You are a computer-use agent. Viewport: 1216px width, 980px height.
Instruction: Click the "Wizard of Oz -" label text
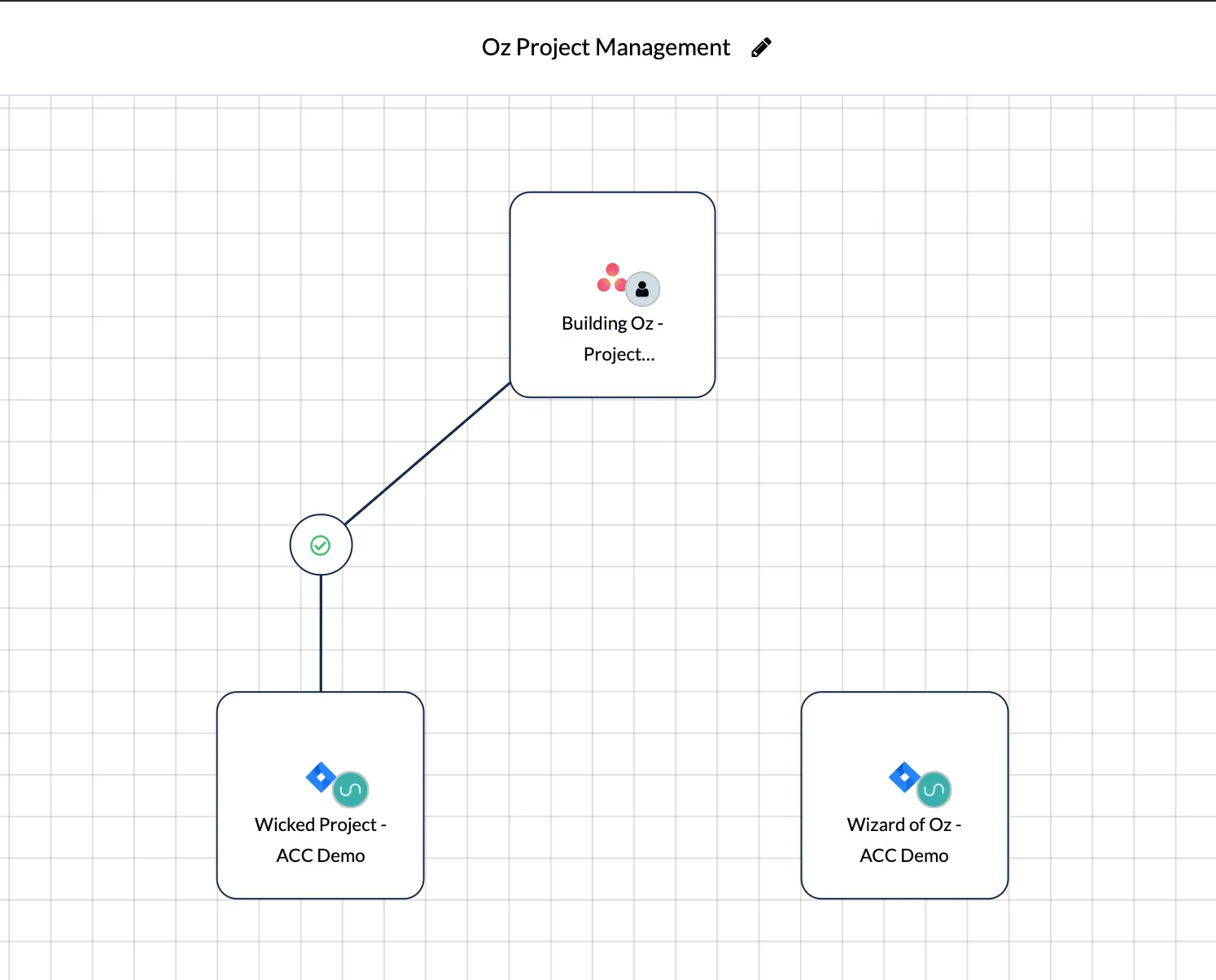pos(903,825)
